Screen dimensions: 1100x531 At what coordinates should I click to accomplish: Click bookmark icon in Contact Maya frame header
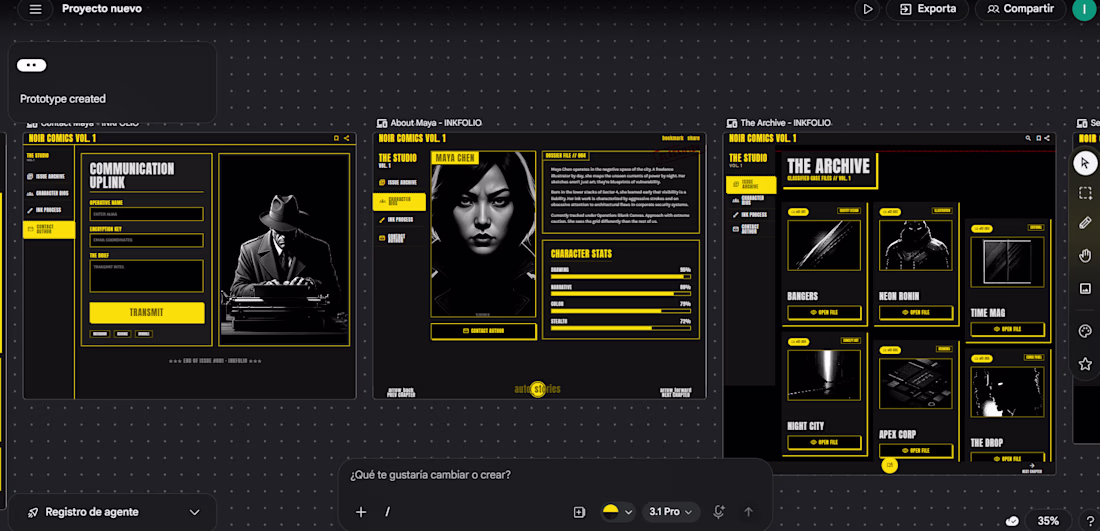click(336, 138)
